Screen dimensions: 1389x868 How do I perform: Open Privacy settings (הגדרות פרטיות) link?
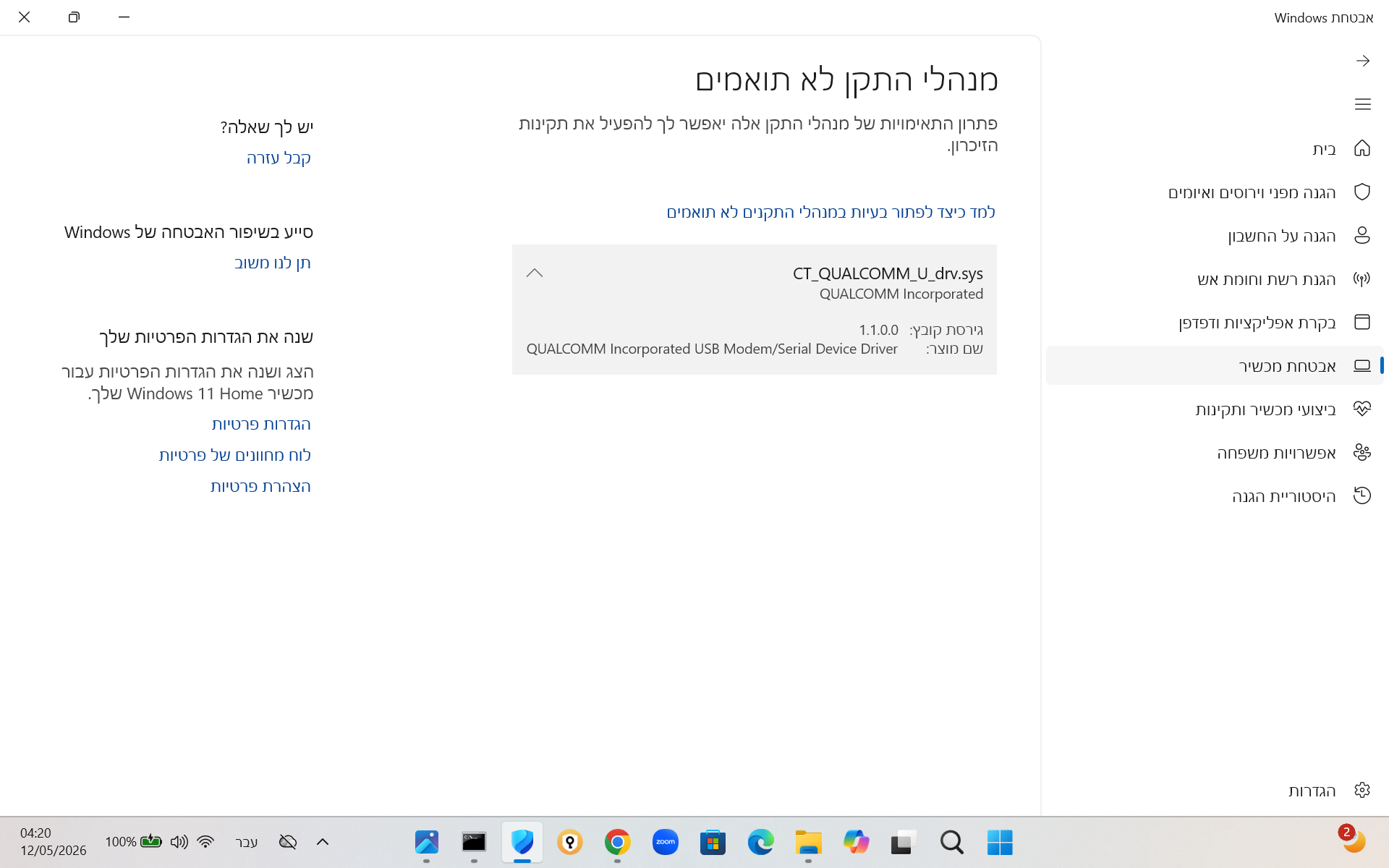(x=261, y=424)
